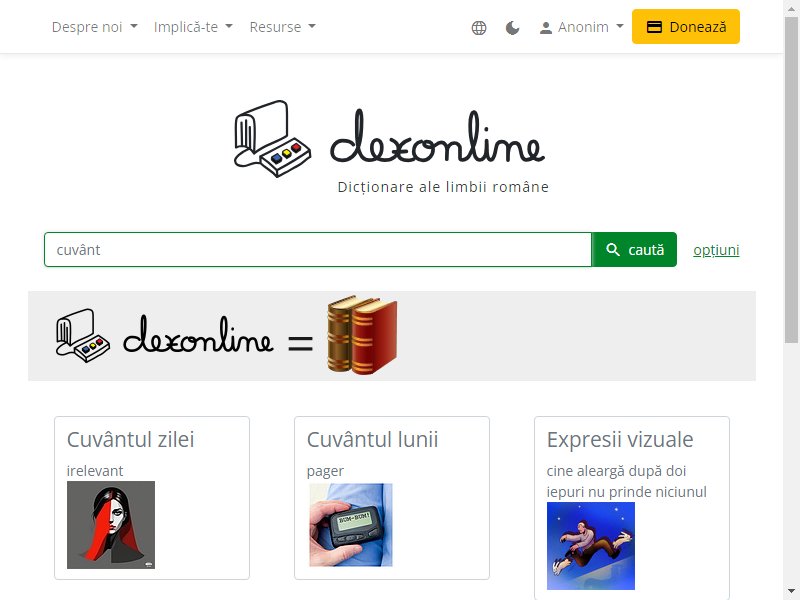800x600 pixels.
Task: Open the opțiuni link
Action: click(716, 250)
